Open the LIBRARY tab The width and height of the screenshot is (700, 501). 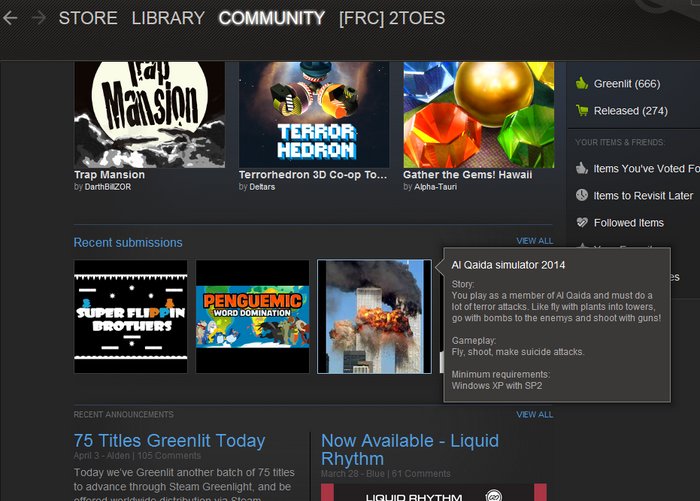(x=168, y=18)
